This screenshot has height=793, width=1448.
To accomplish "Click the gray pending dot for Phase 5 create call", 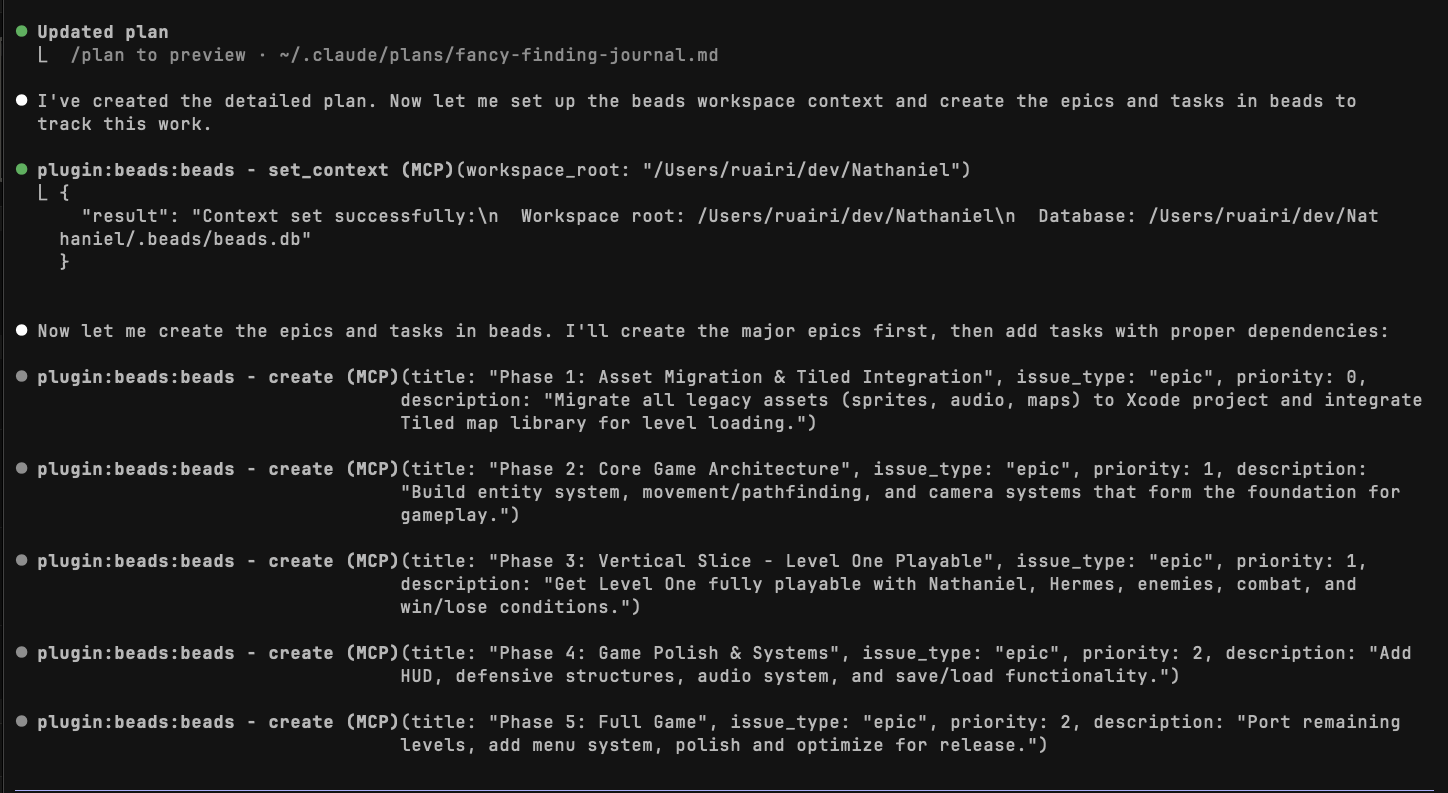I will 22,722.
